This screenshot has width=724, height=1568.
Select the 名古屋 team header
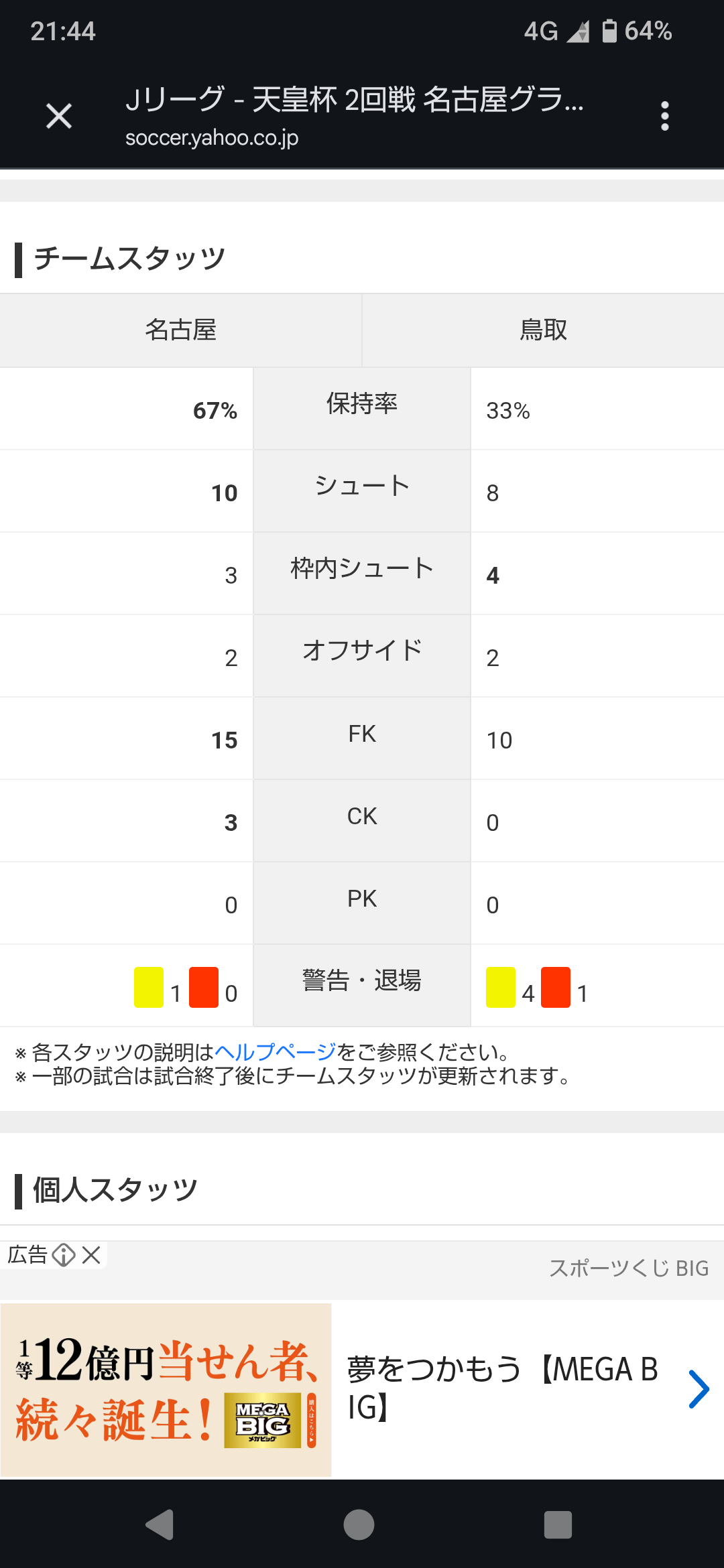point(181,330)
